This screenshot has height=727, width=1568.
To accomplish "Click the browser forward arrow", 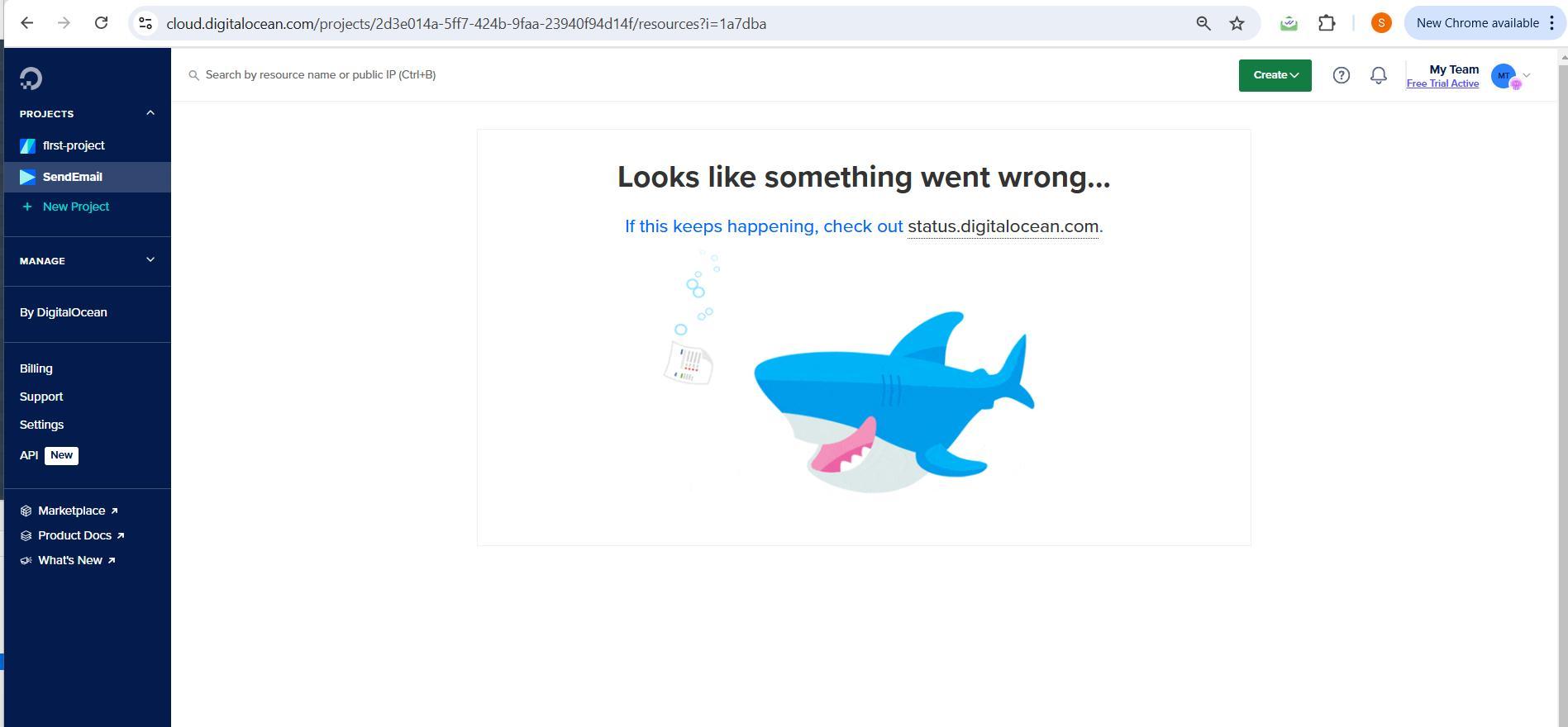I will (64, 23).
